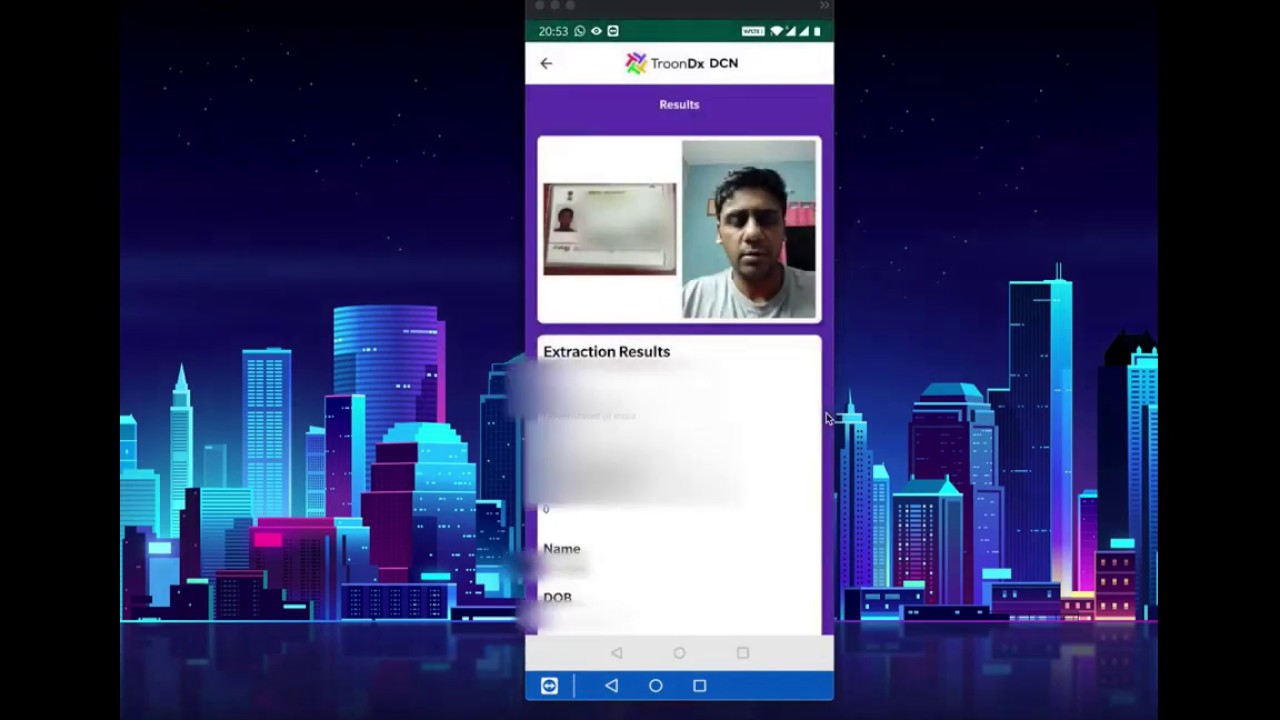Select the Extraction Results heading

[606, 352]
